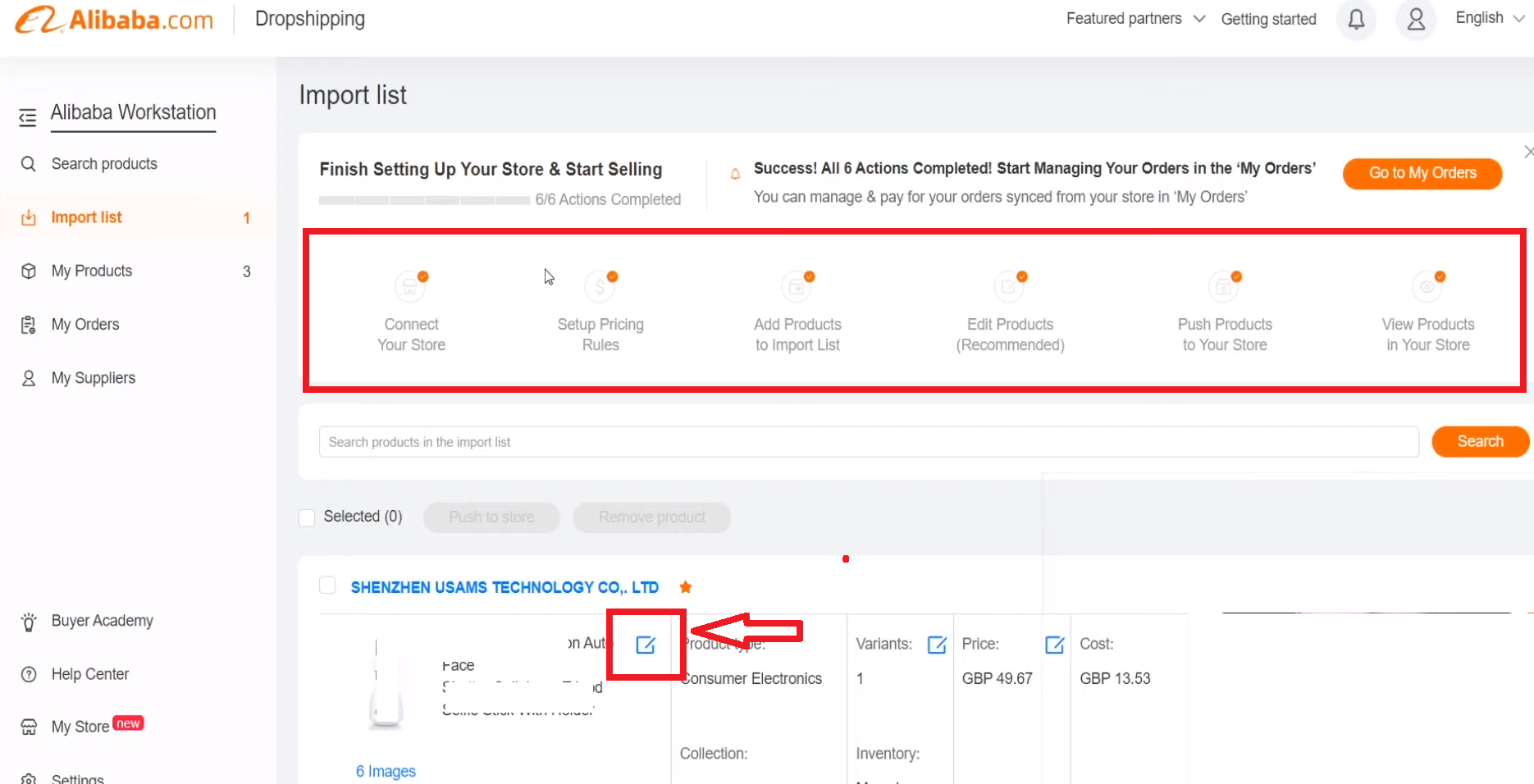Click the My Products cube icon
This screenshot has height=784, width=1534.
pos(29,271)
